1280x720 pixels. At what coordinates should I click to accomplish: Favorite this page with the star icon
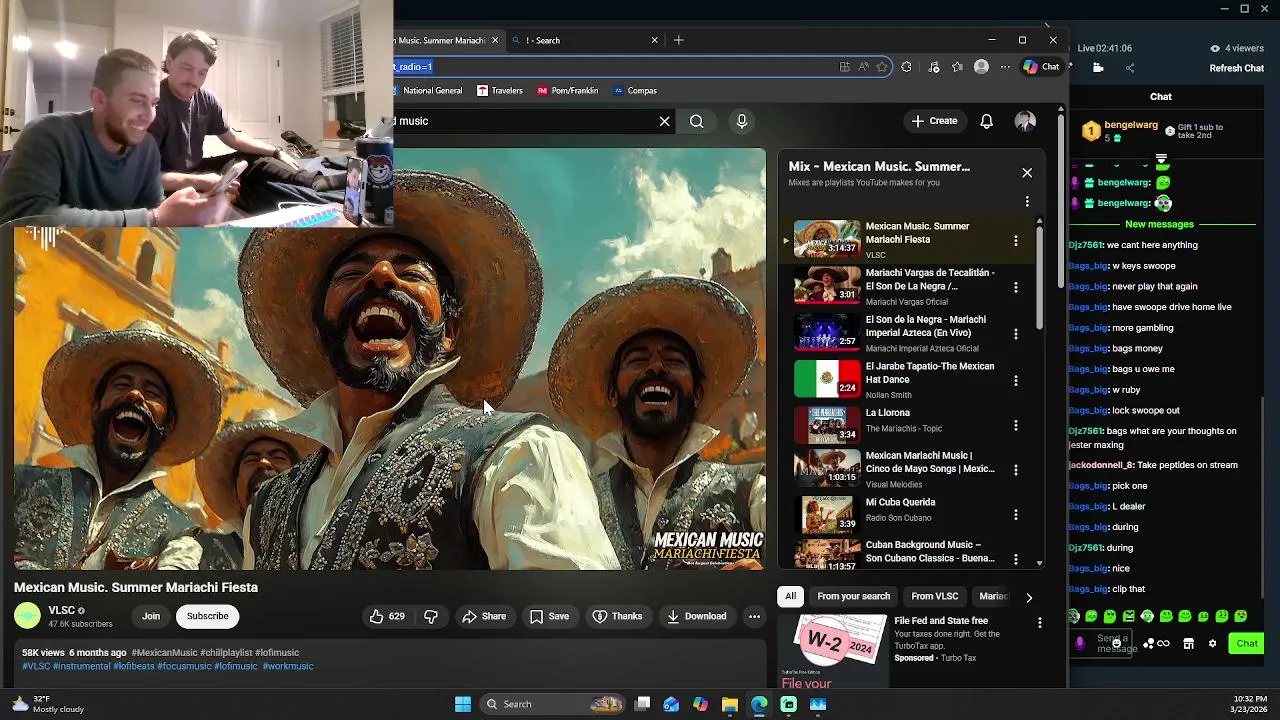pyautogui.click(x=882, y=67)
